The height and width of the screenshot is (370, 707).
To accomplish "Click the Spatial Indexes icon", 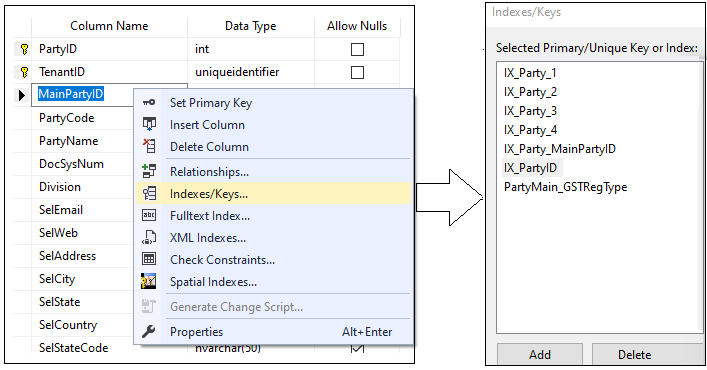I will [148, 281].
